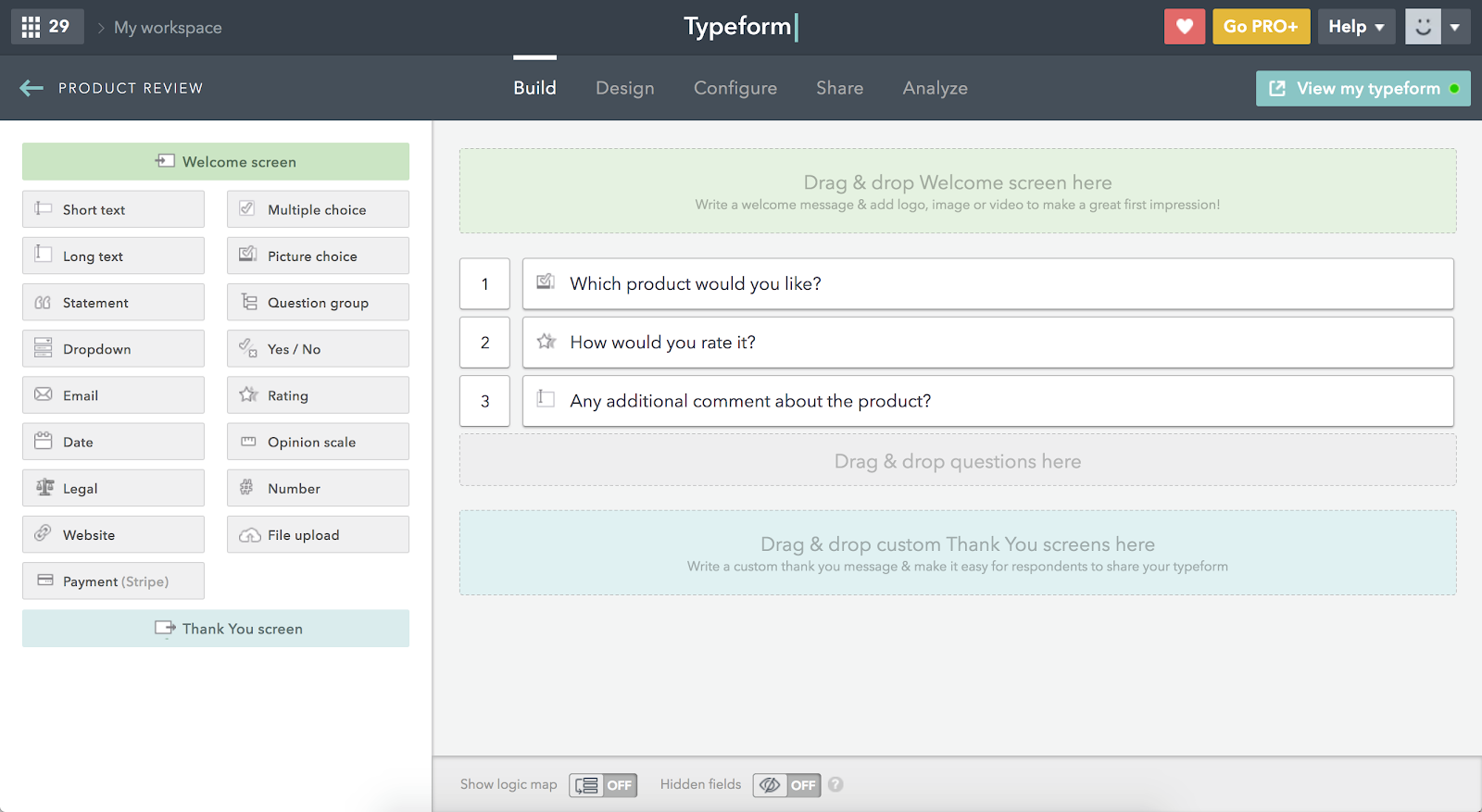Open question 'How would you rate it?'

[x=988, y=343]
